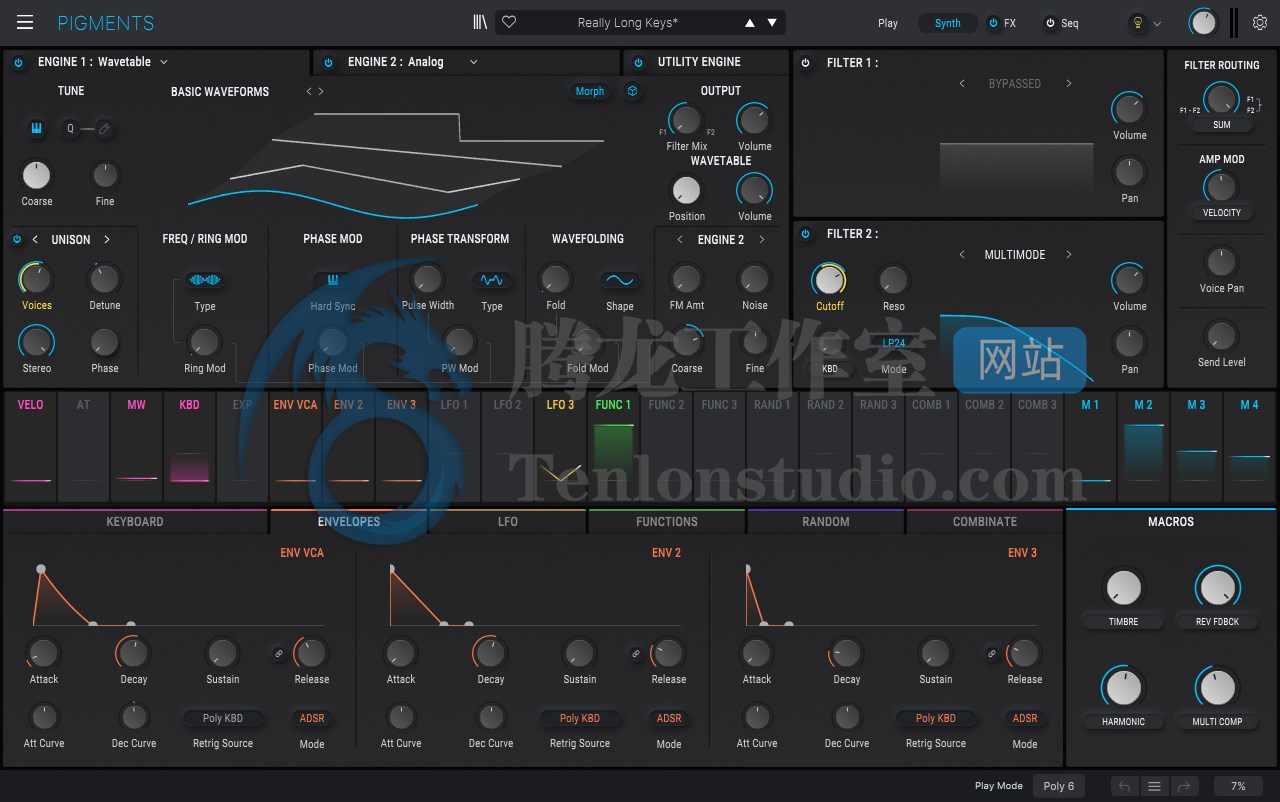Click the redo arrow icon

pos(1184,786)
